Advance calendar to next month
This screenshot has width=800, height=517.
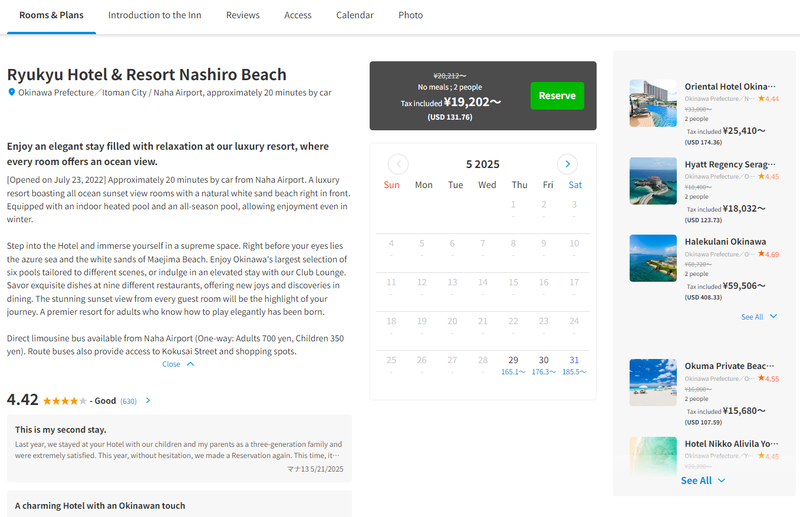(x=567, y=164)
